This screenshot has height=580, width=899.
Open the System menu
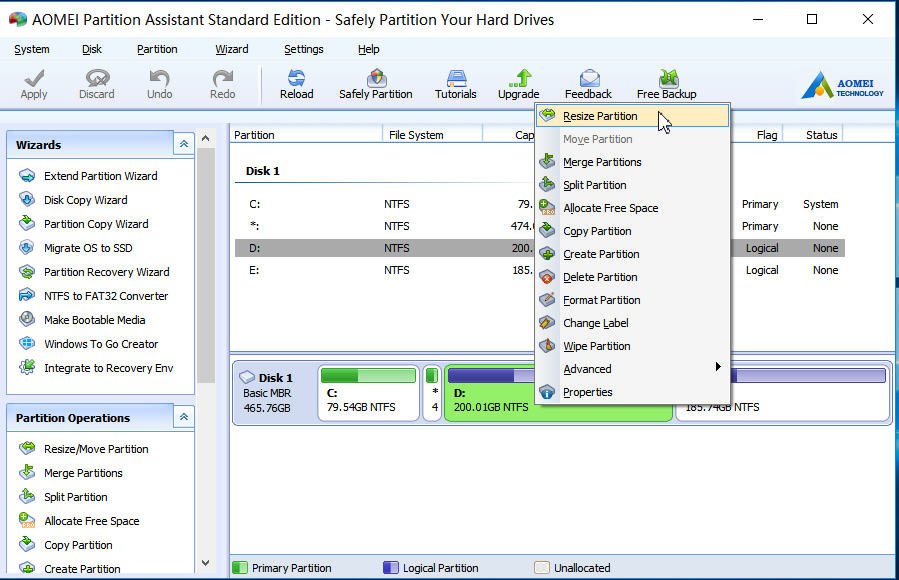32,49
